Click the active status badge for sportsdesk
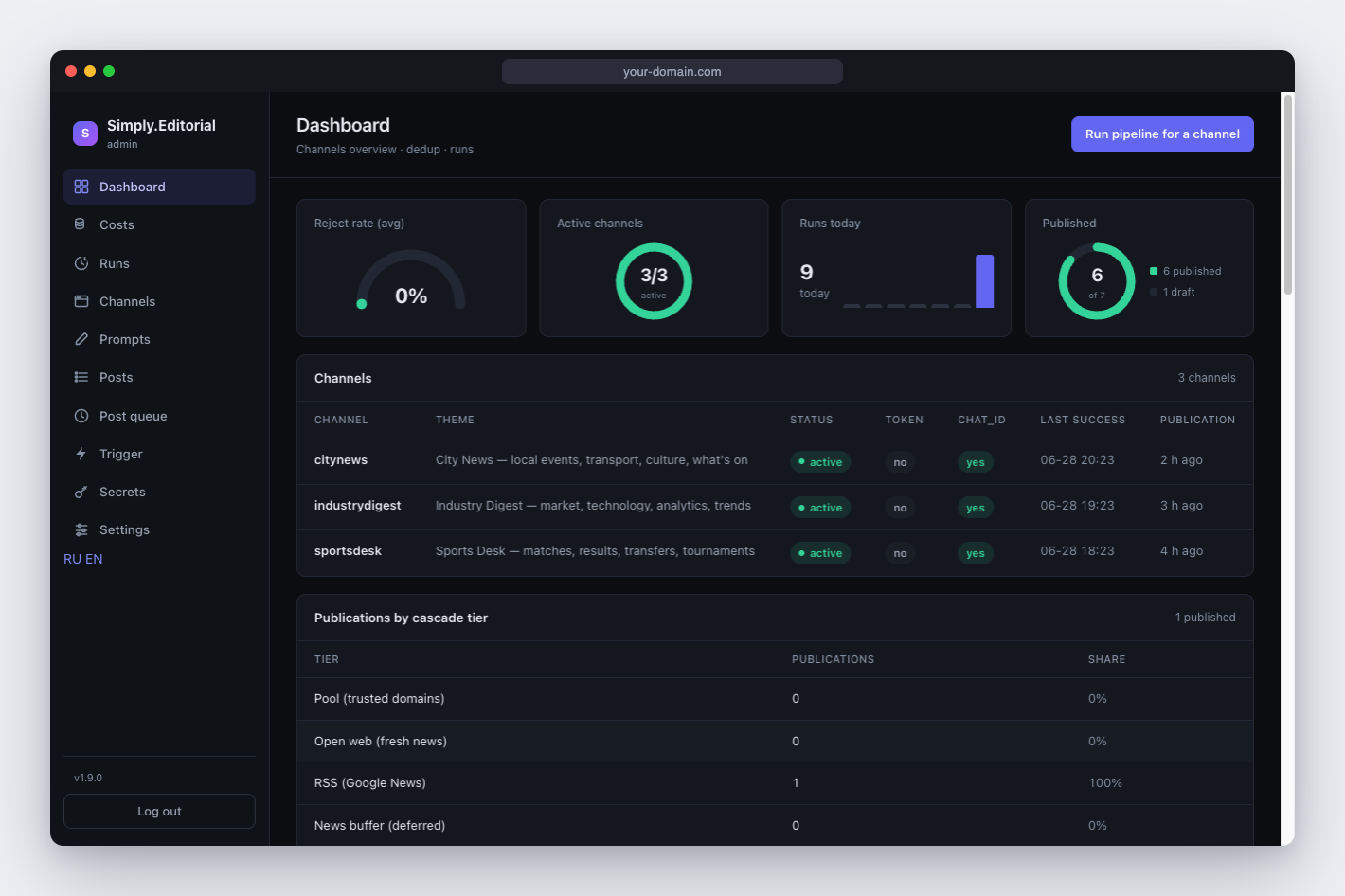 pyautogui.click(x=820, y=553)
